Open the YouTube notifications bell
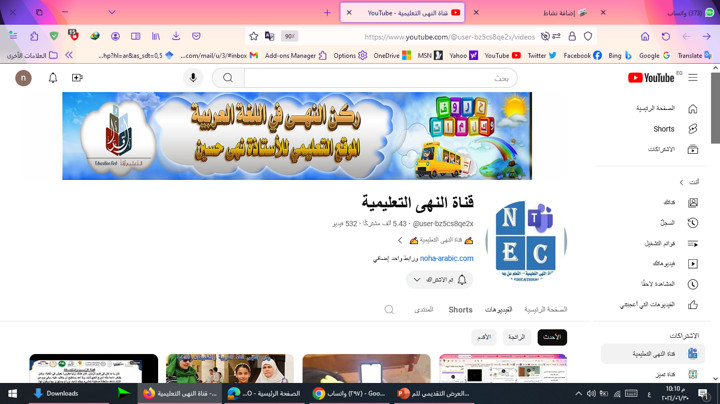Image resolution: width=720 pixels, height=404 pixels. point(53,78)
